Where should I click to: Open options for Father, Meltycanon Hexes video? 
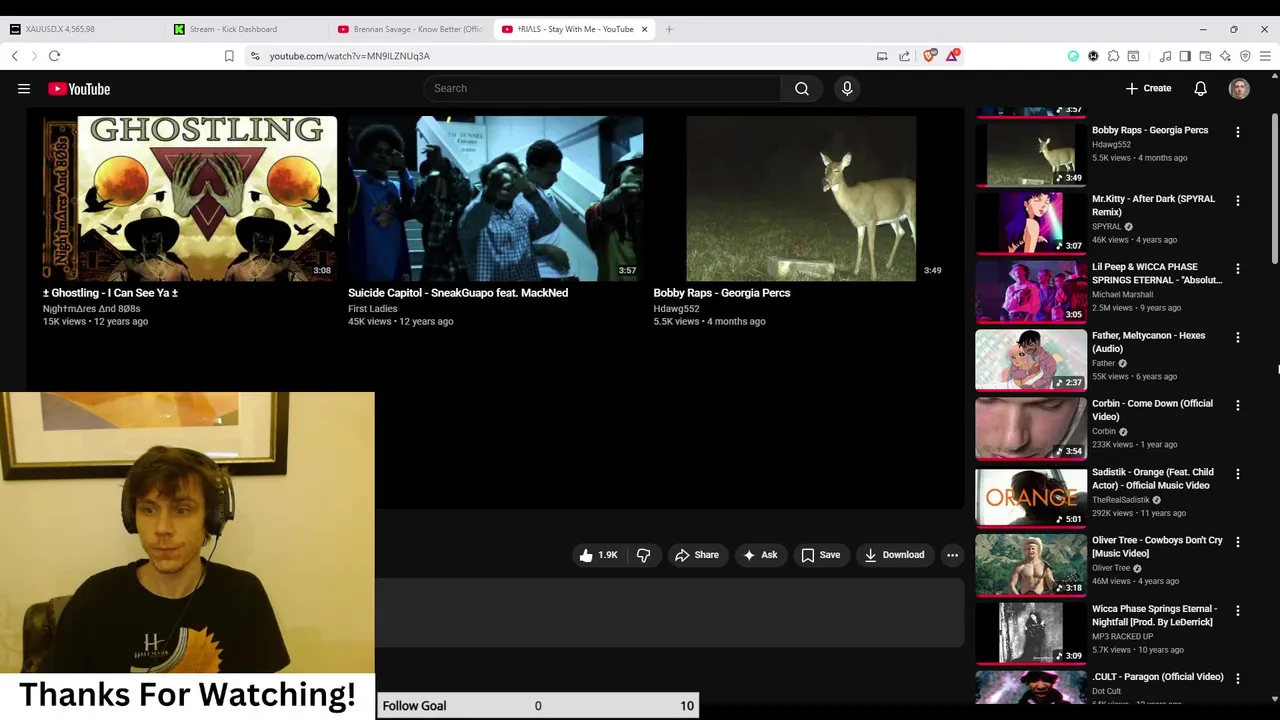[1237, 338]
